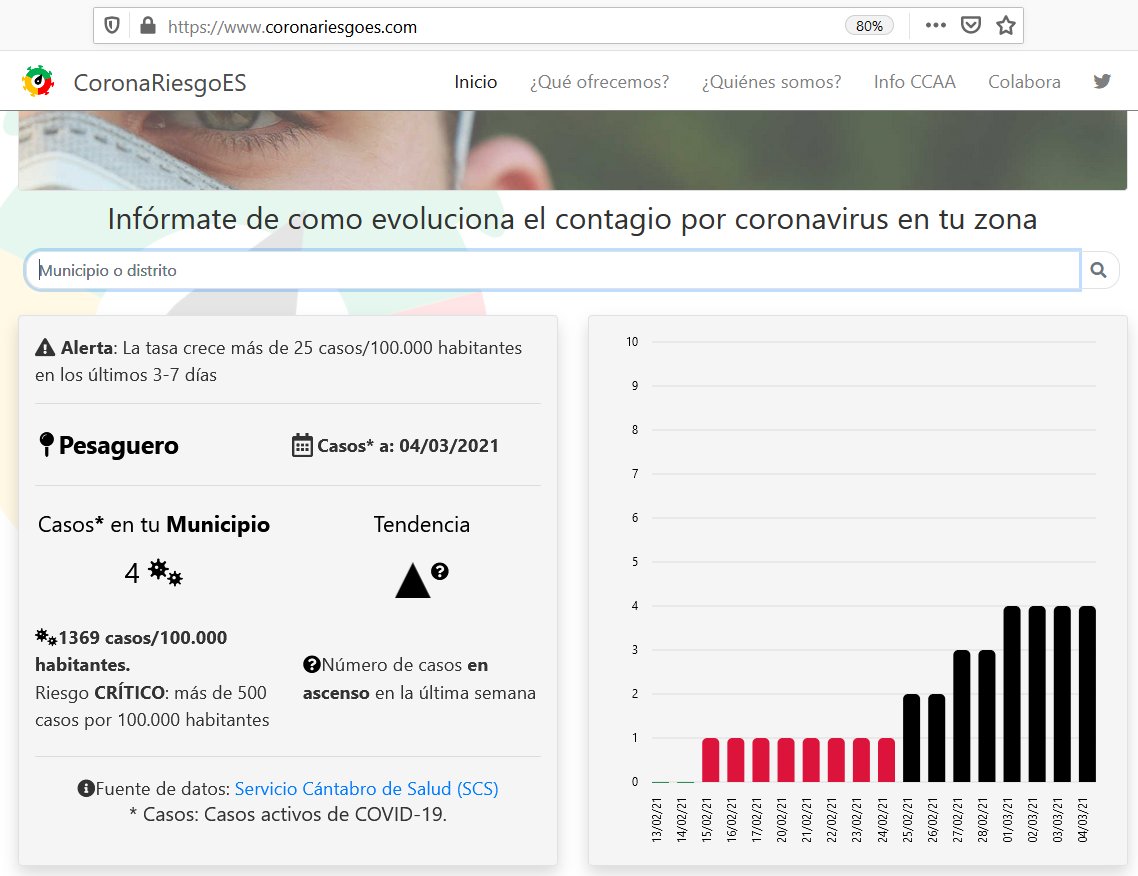
Task: Click the Riesgo CRÍTICO description text
Action: point(152,706)
